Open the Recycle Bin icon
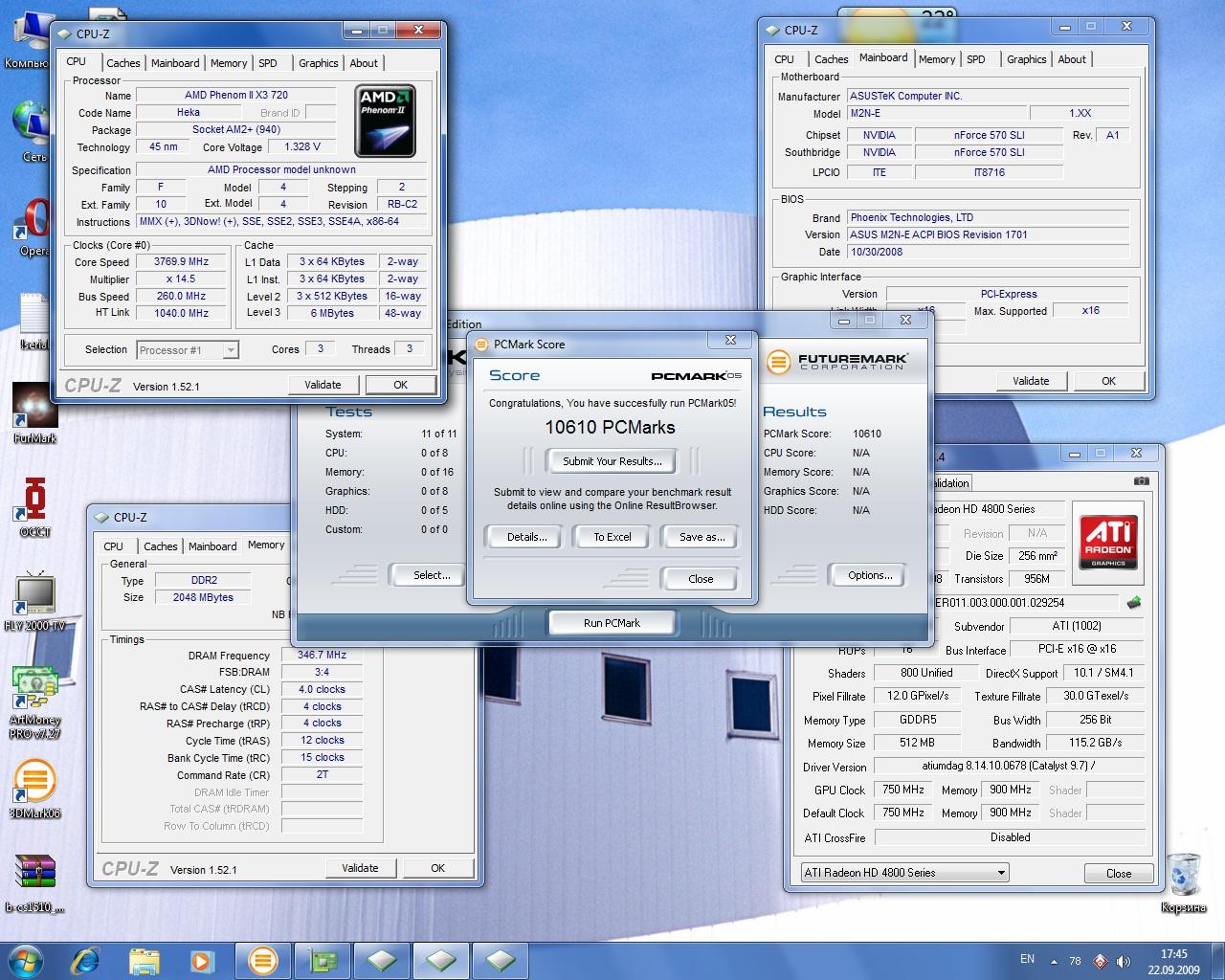This screenshot has height=980, width=1225. [x=1184, y=882]
